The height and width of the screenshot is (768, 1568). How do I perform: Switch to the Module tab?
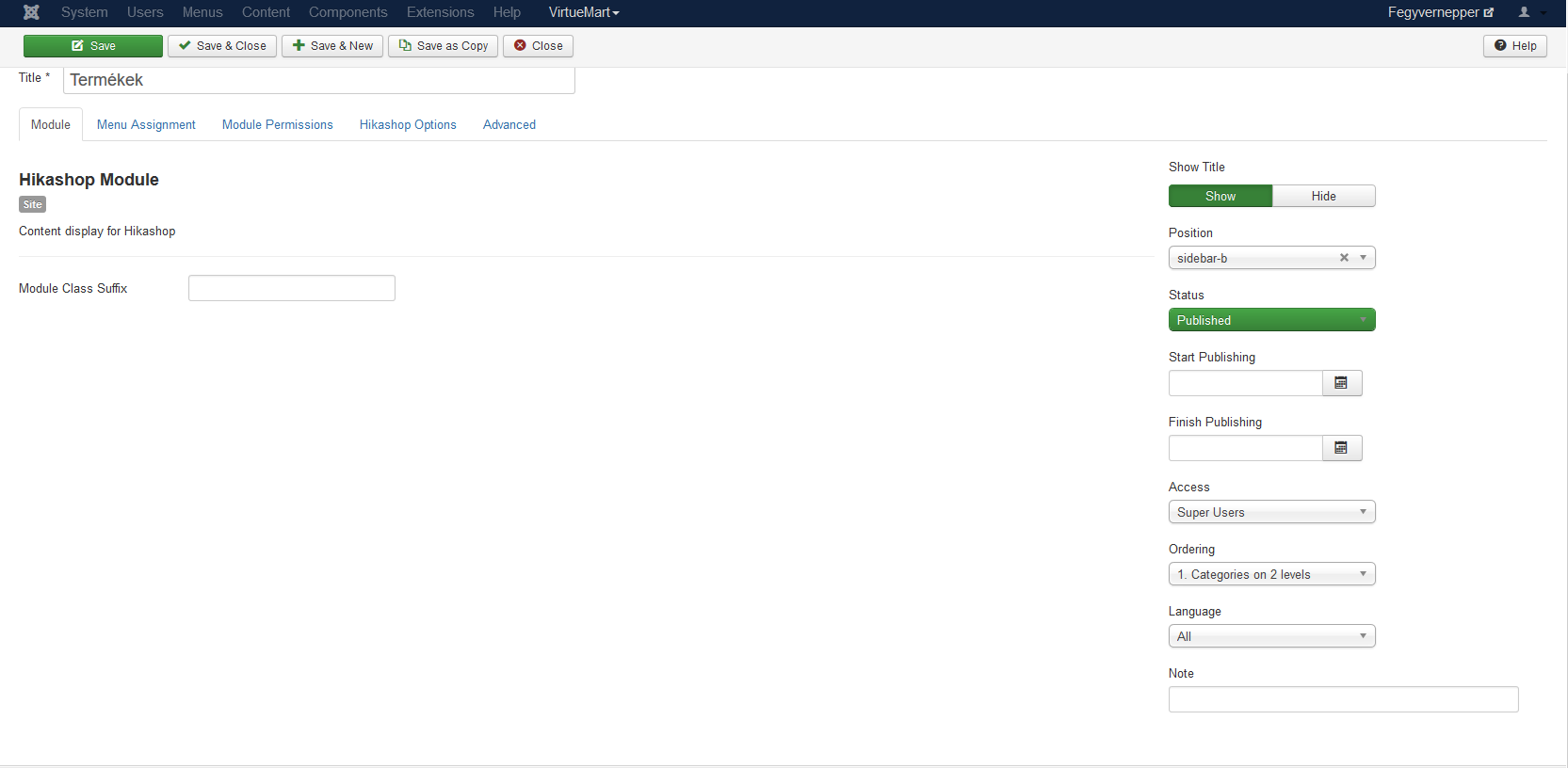[x=51, y=124]
